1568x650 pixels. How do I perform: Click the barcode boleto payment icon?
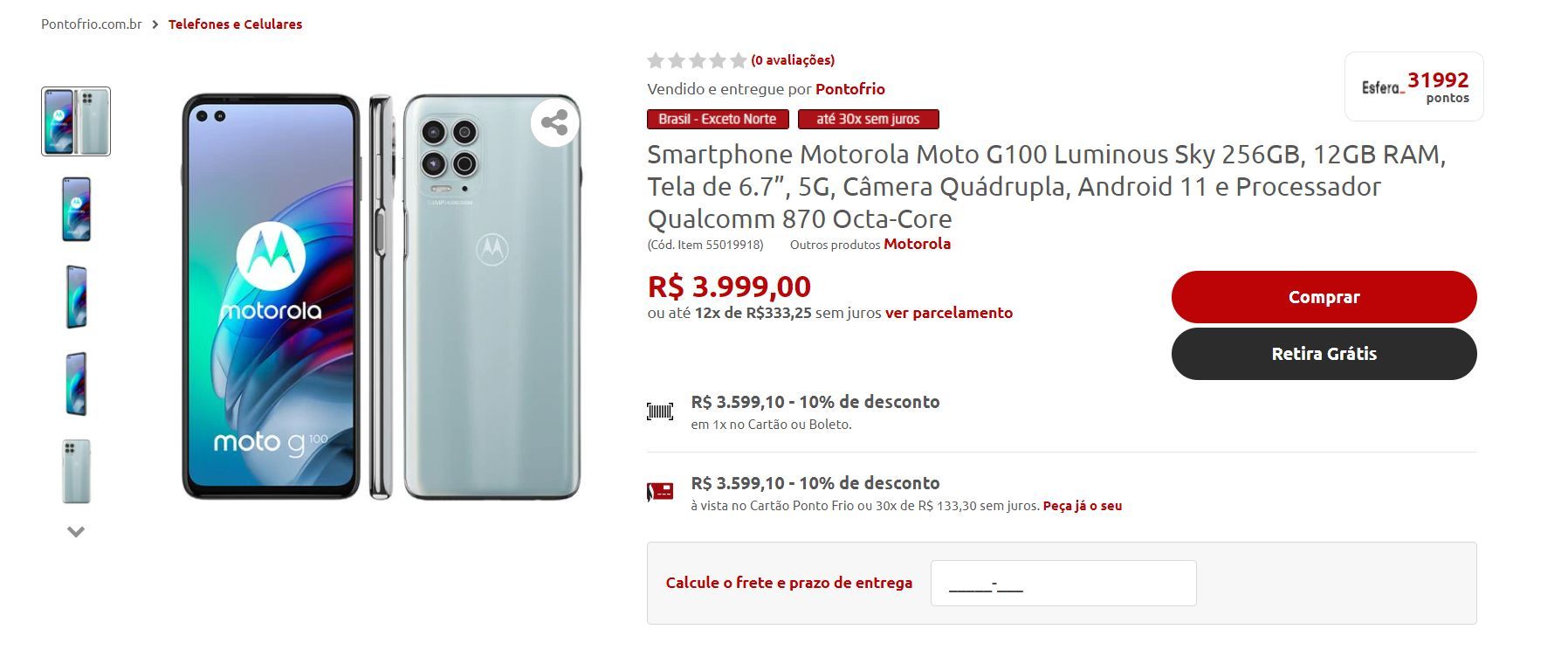point(660,411)
